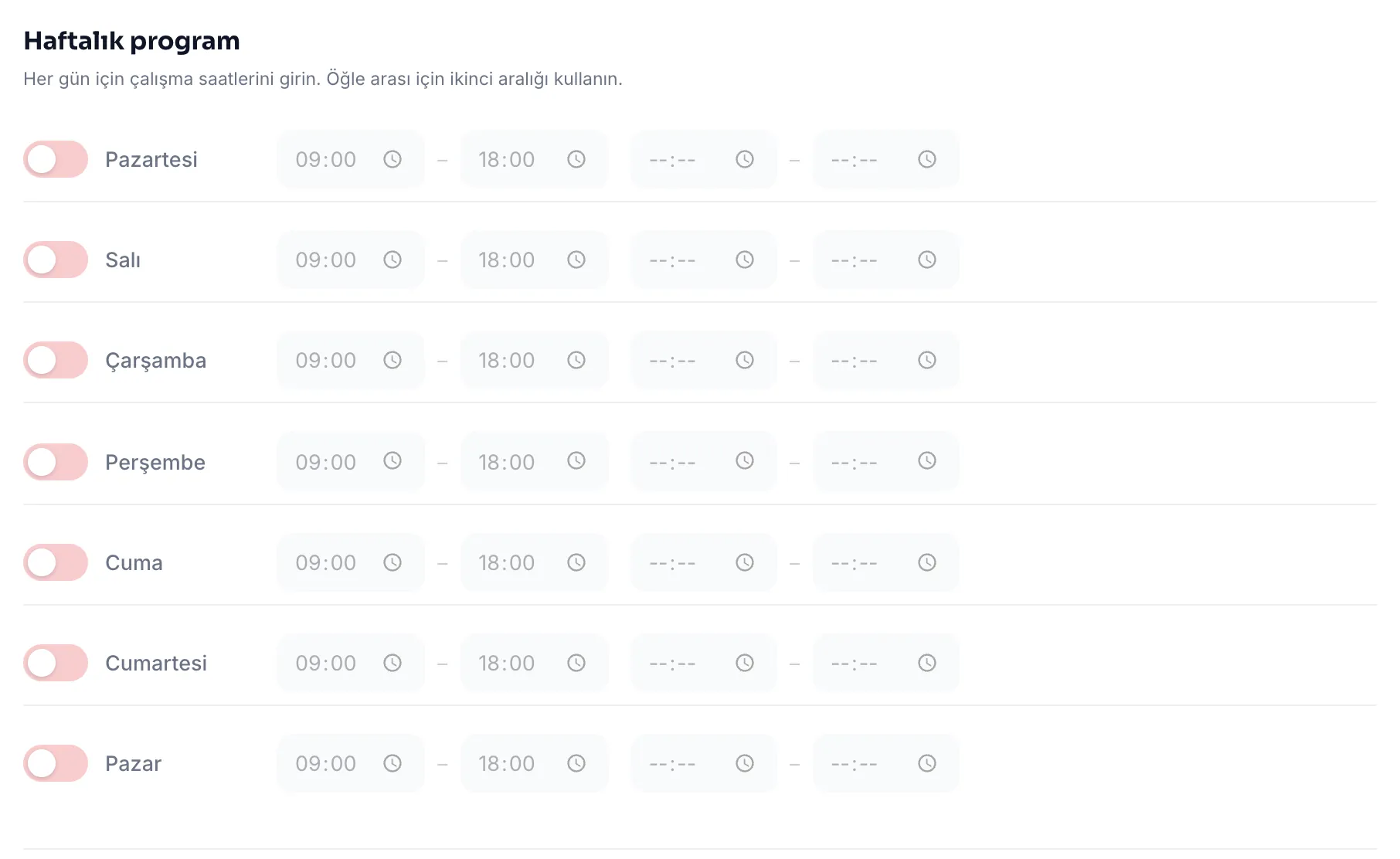Toggle the Pazartesi switch on
The width and height of the screenshot is (1400, 859).
pos(56,159)
